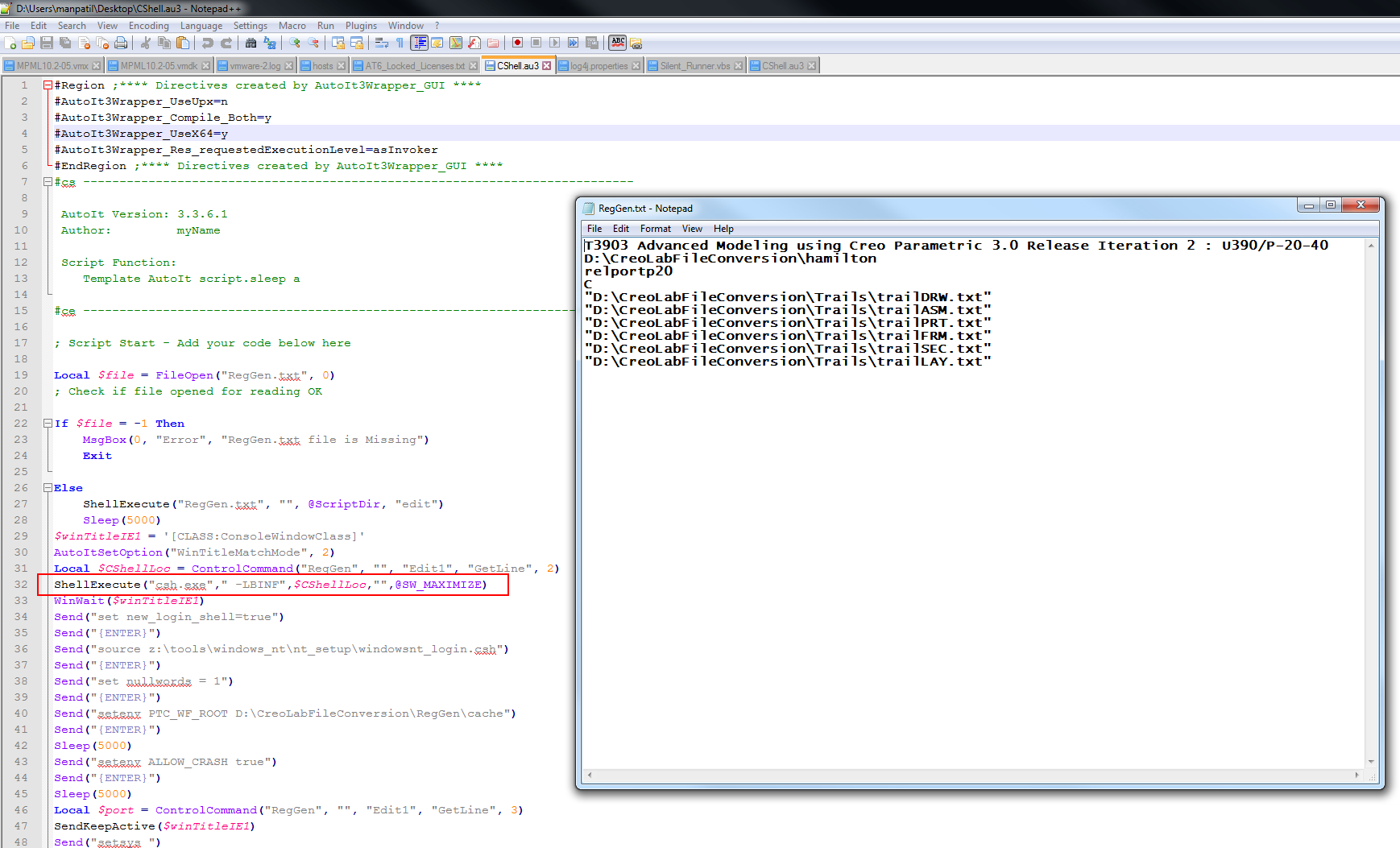The image size is (1400, 848).
Task: Collapse the Else block fold at line 26
Action: [x=48, y=488]
